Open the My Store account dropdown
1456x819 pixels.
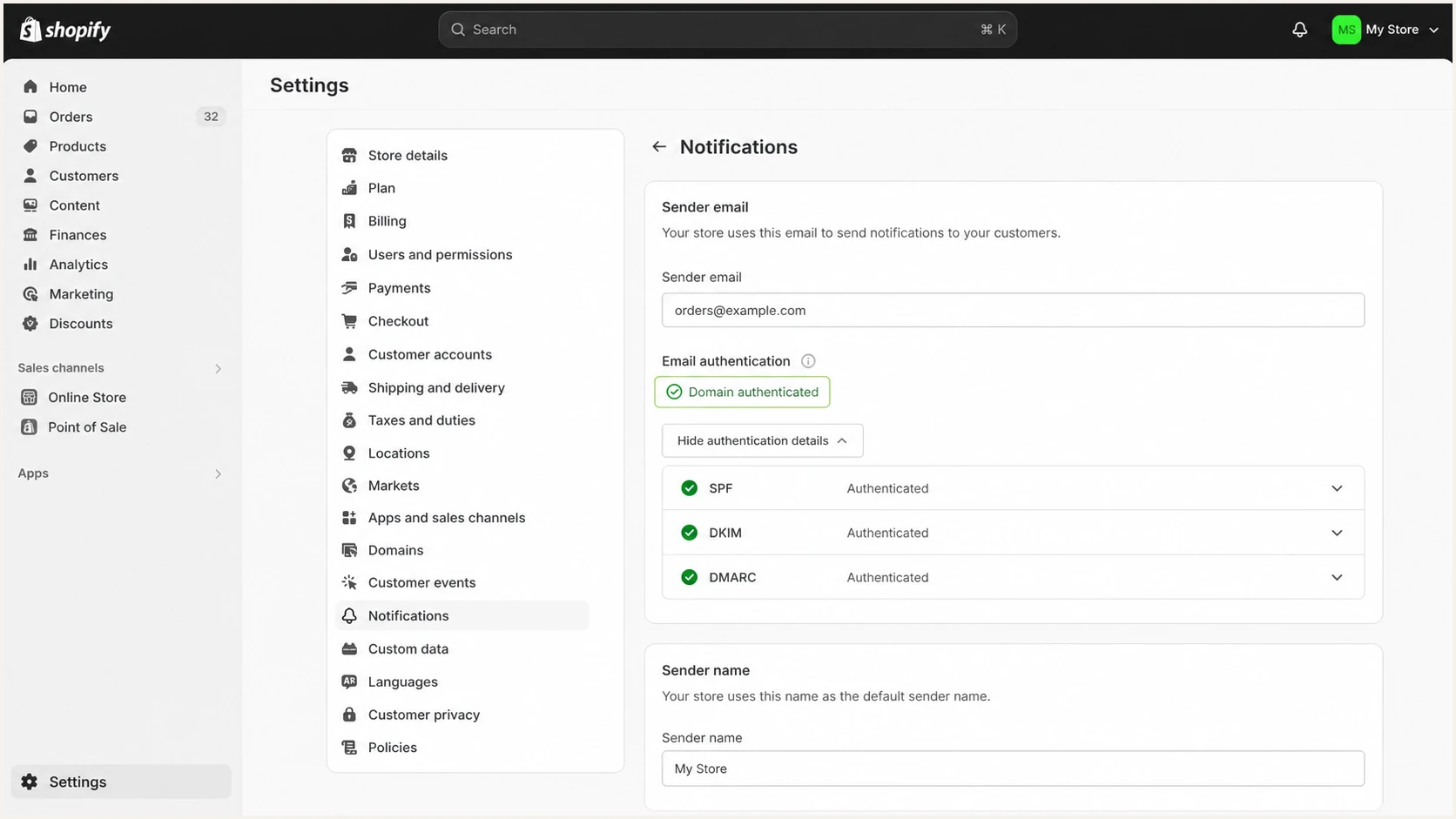point(1385,30)
